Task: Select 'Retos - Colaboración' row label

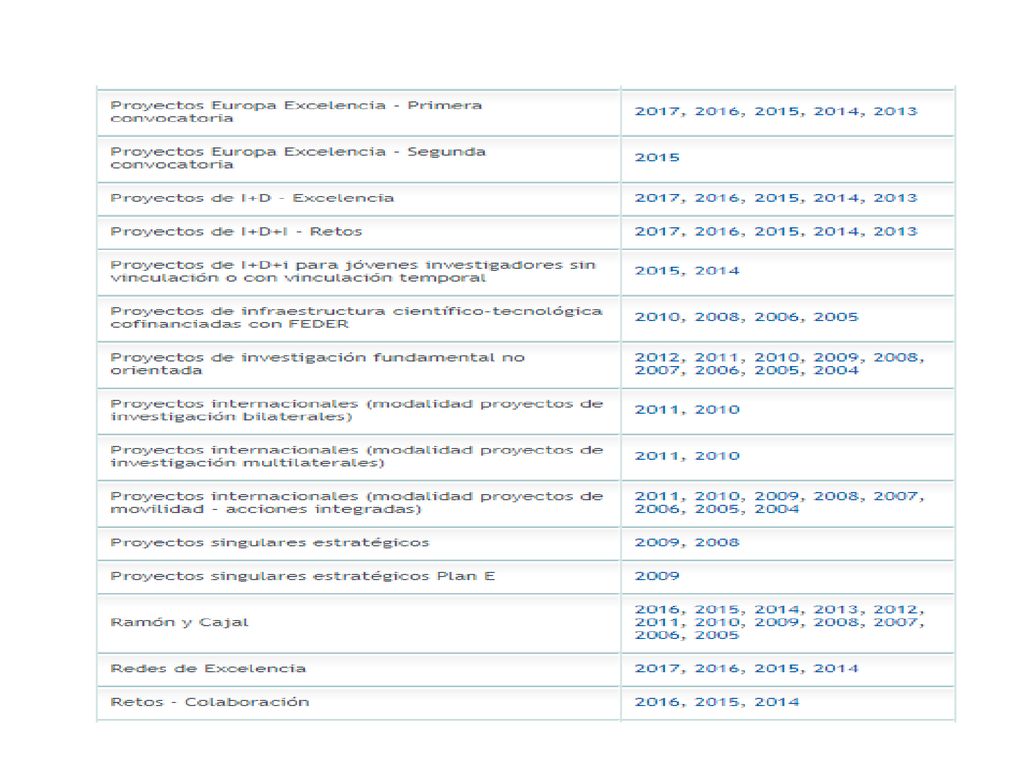Action: click(210, 703)
